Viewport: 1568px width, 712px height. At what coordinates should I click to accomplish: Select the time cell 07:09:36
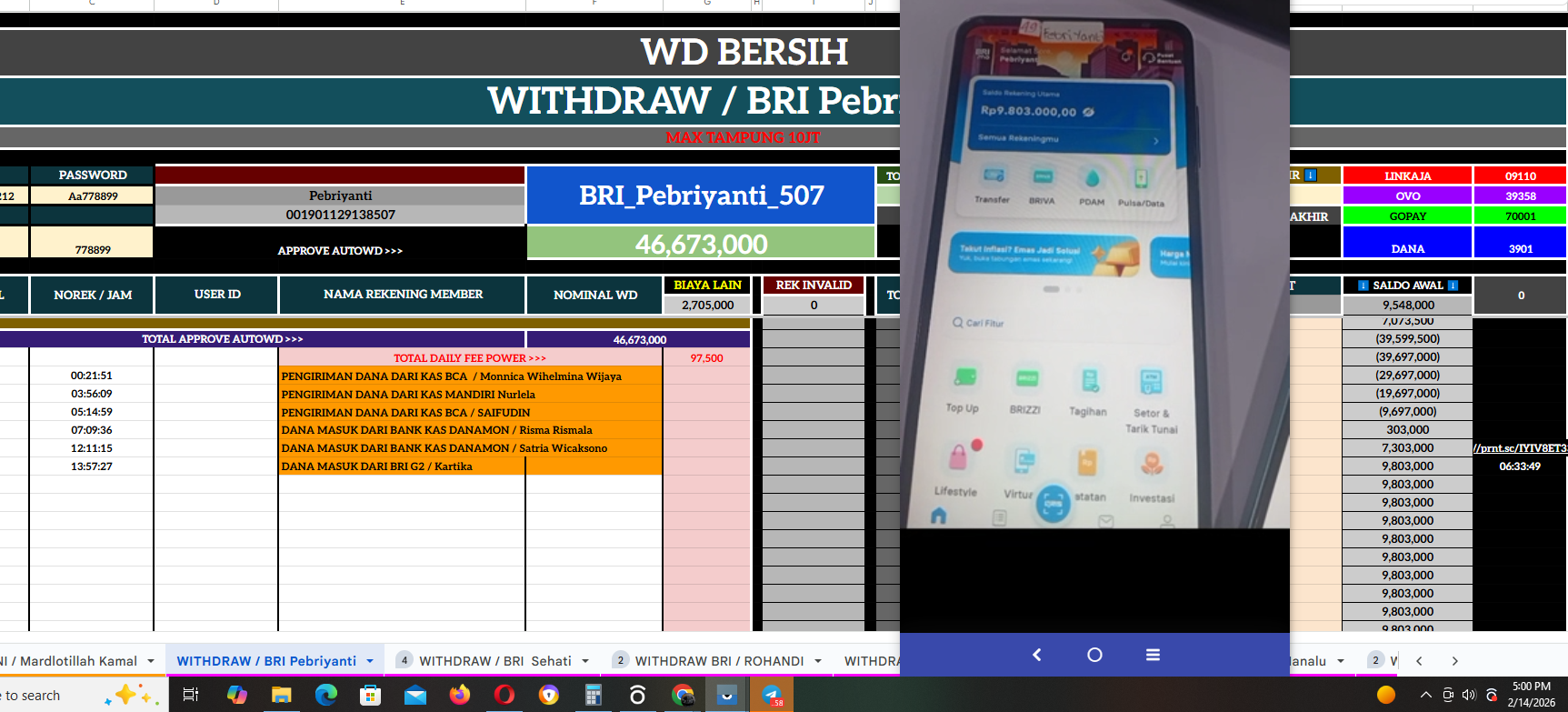[x=92, y=430]
